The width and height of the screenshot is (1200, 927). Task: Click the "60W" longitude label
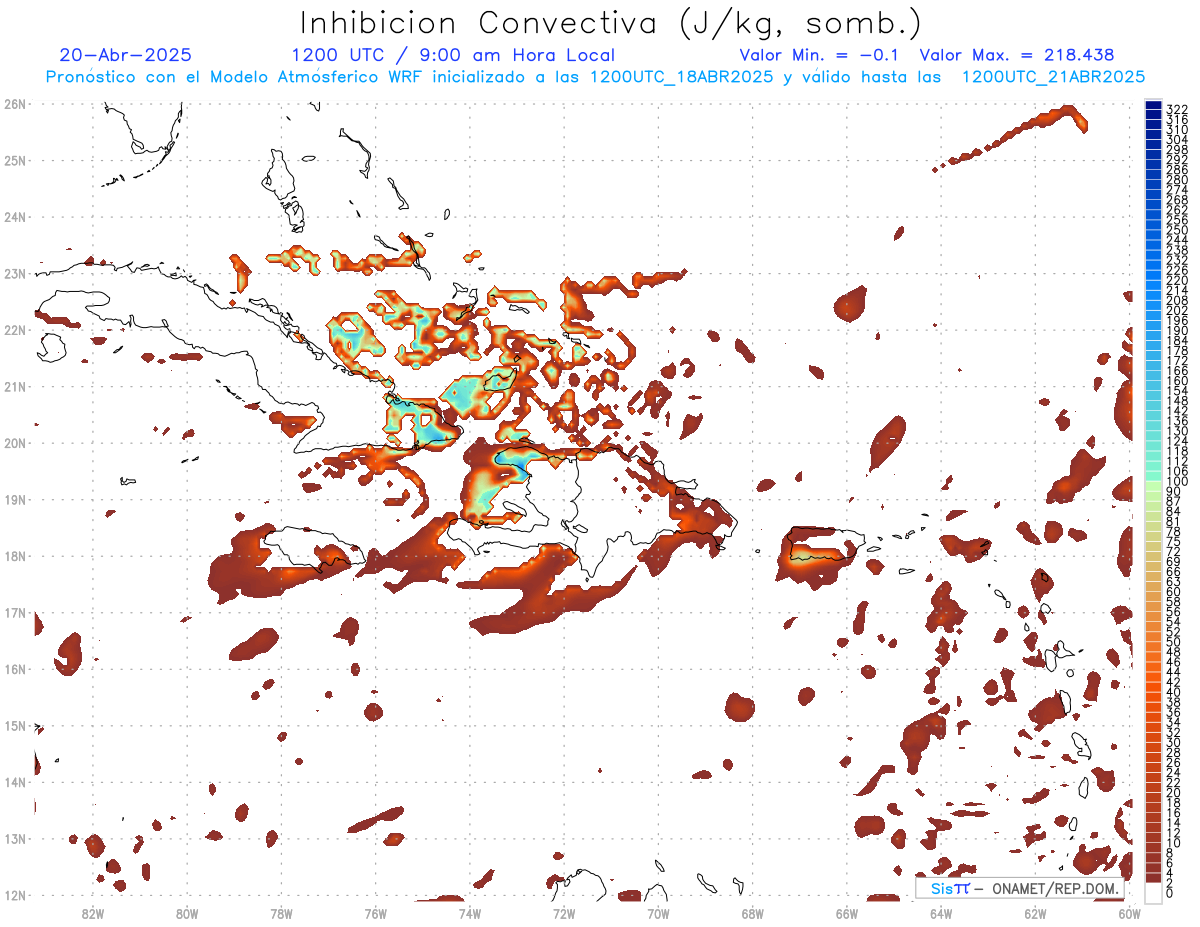(1130, 913)
